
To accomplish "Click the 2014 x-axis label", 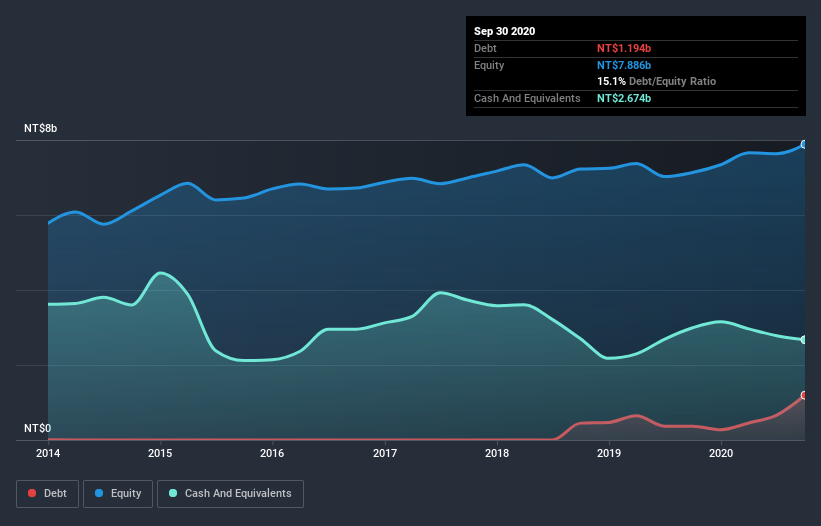I will click(48, 453).
